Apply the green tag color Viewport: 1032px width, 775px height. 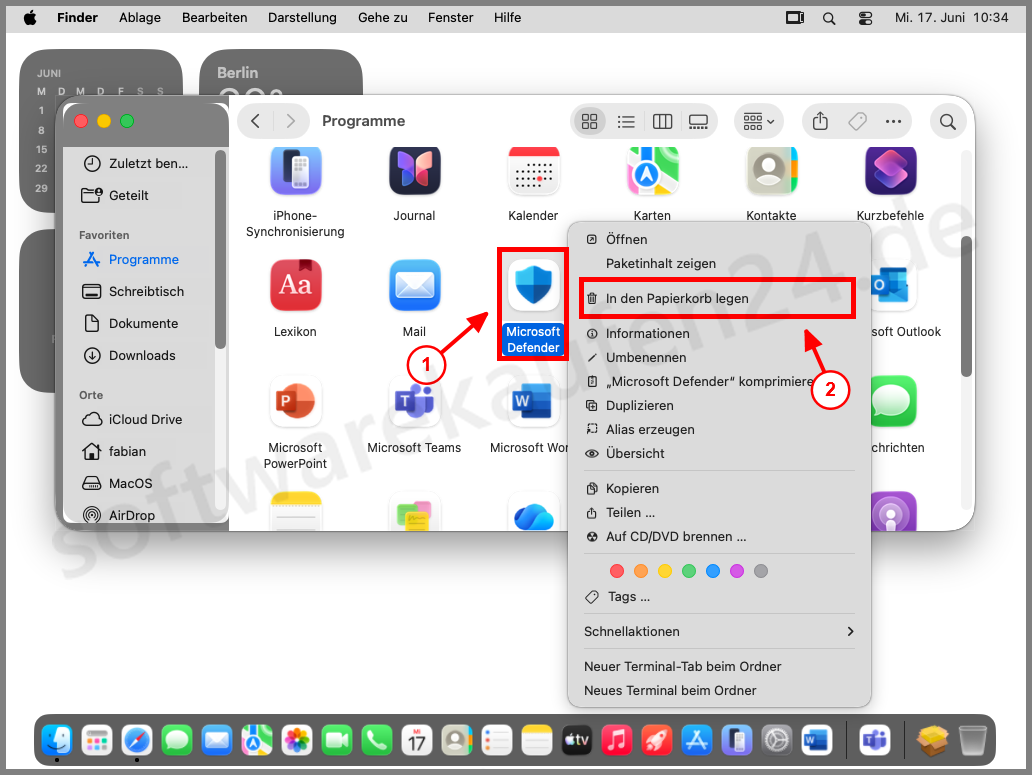[689, 571]
